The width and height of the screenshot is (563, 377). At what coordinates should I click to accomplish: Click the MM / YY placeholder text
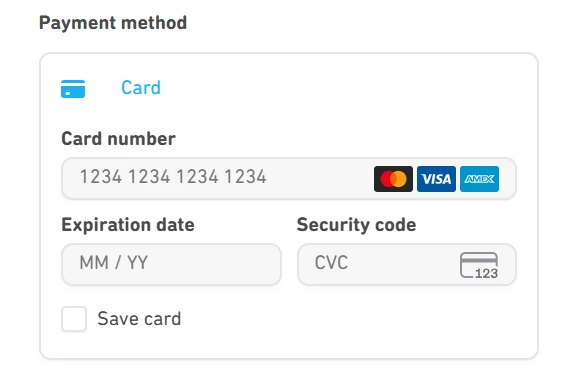(113, 262)
